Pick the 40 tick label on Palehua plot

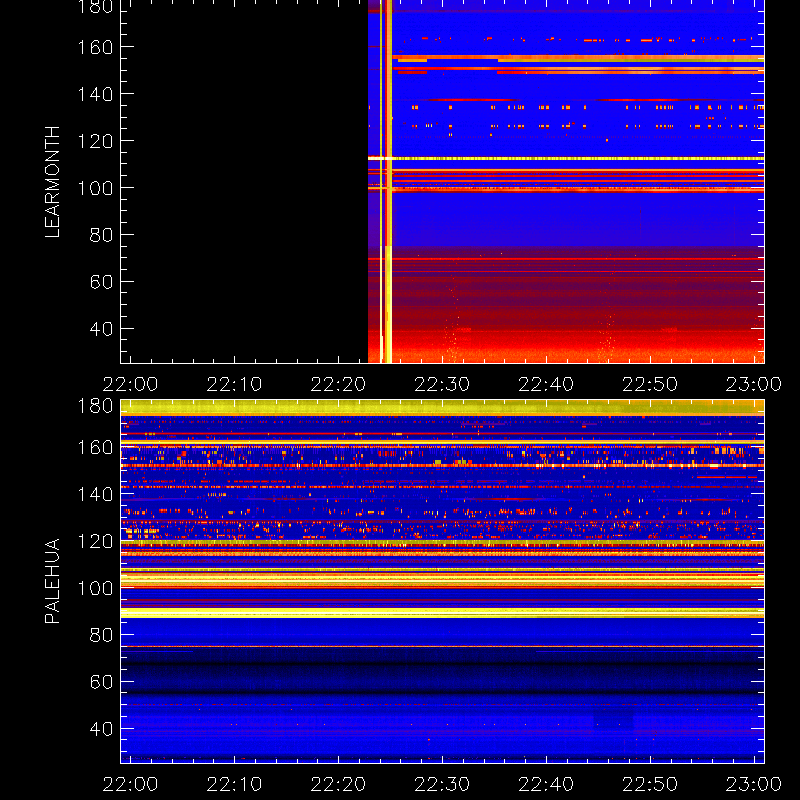[101, 729]
